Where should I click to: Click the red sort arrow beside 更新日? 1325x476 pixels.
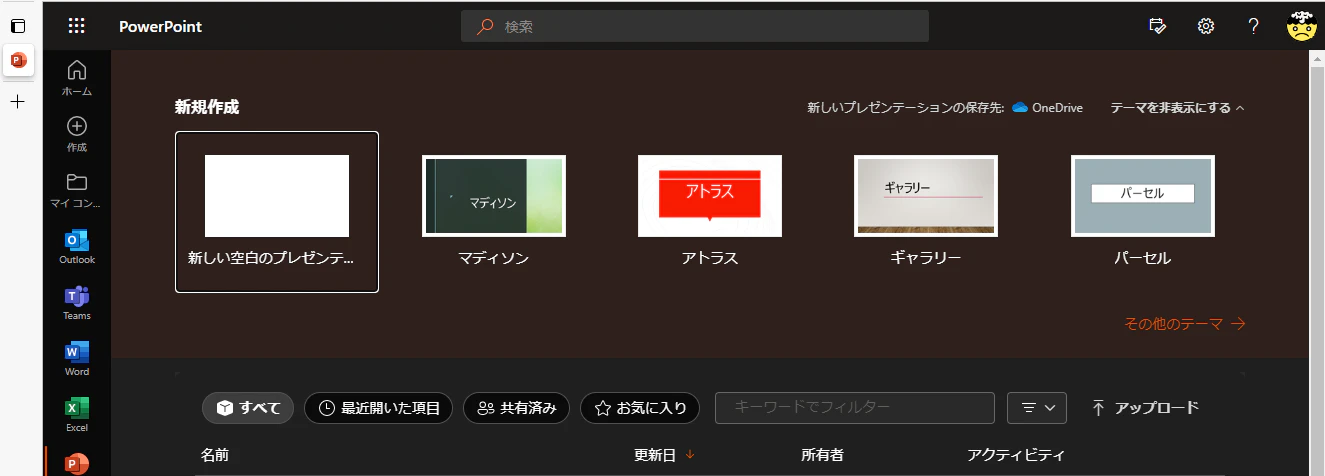(690, 455)
